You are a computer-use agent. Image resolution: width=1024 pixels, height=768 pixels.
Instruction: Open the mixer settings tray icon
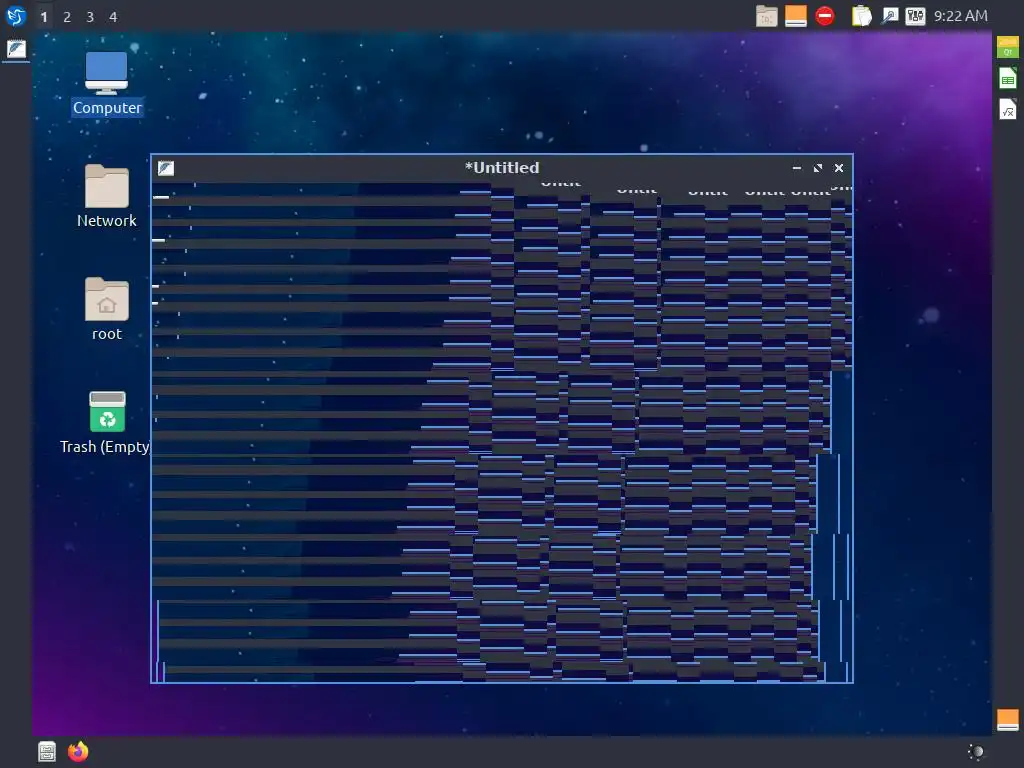pyautogui.click(x=915, y=16)
